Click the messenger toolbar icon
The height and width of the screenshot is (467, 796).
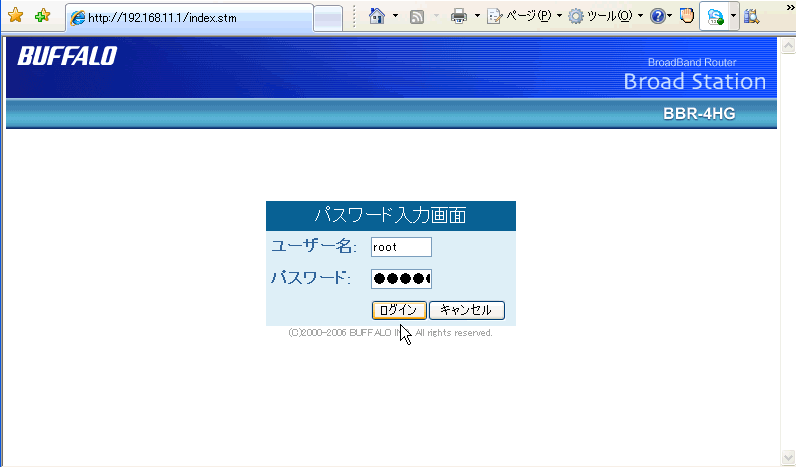tap(715, 17)
